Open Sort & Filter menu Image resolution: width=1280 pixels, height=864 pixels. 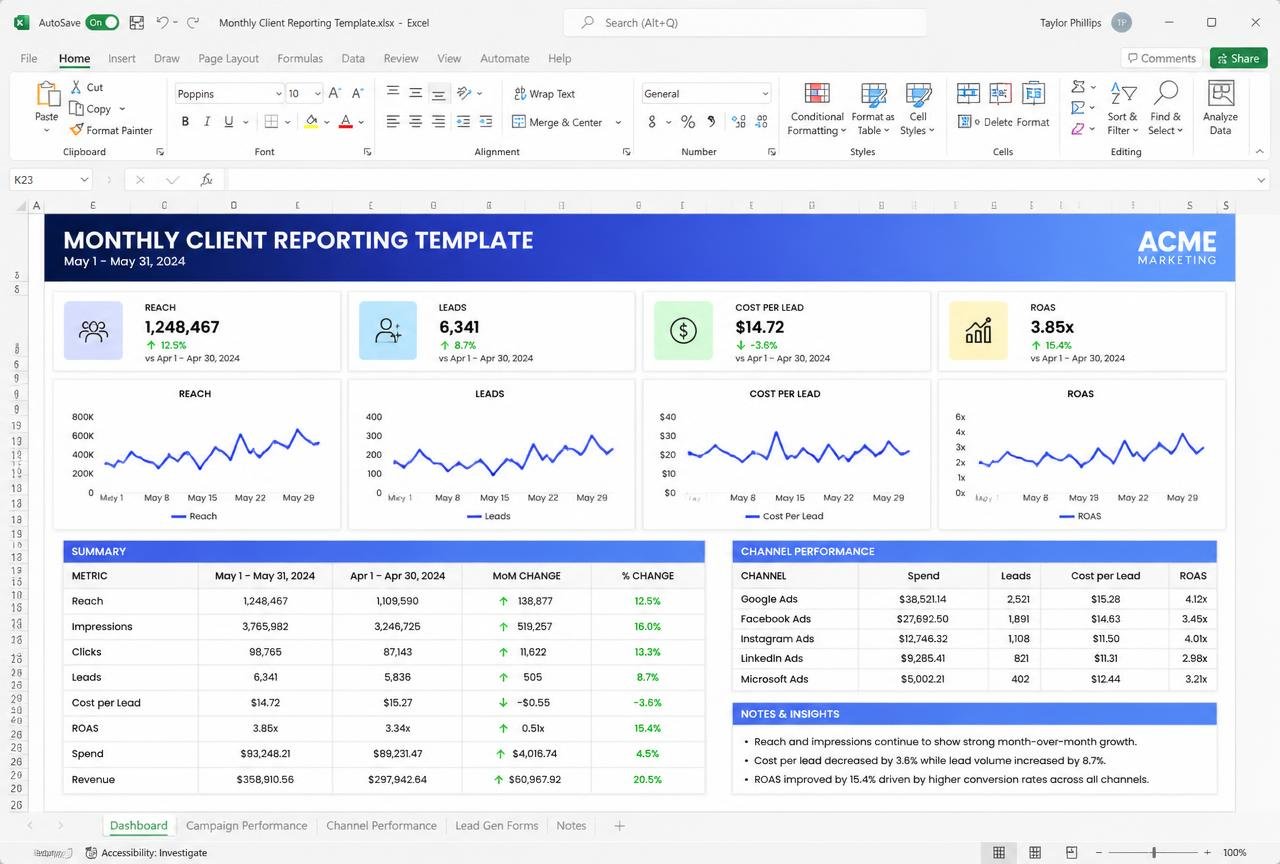(1123, 110)
